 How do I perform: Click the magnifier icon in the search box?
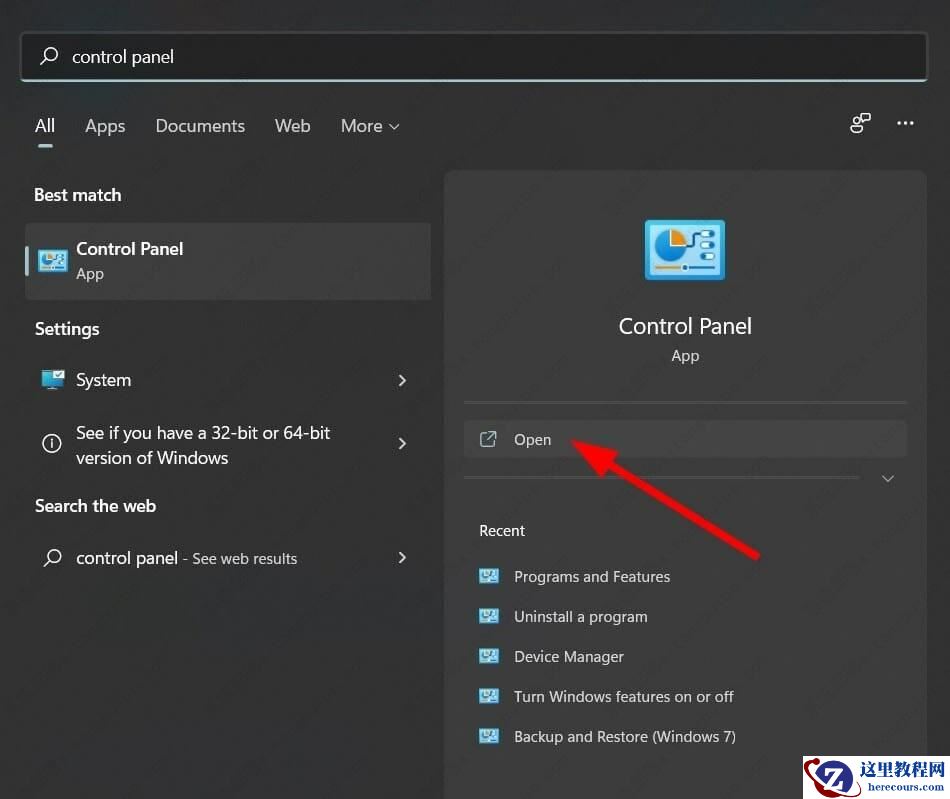(48, 57)
